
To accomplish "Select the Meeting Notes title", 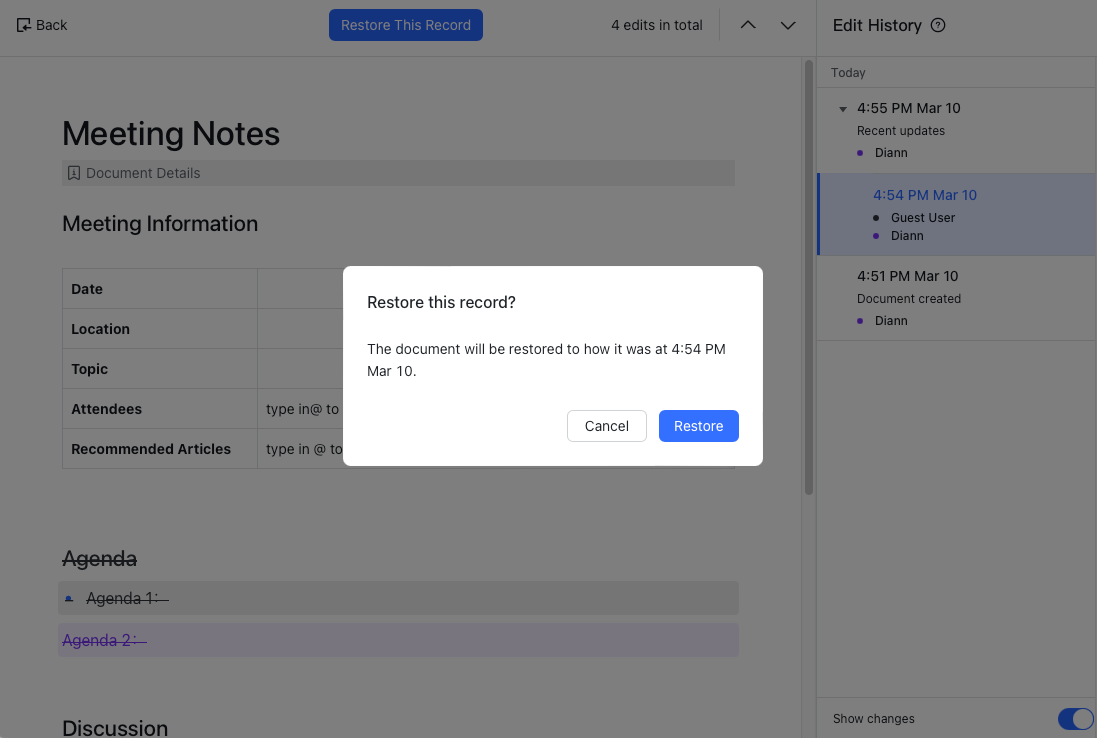I will coord(171,134).
